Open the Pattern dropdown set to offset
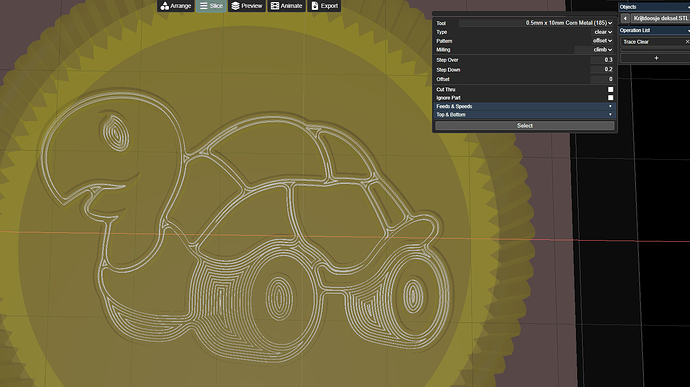This screenshot has height=387, width=690. point(602,41)
